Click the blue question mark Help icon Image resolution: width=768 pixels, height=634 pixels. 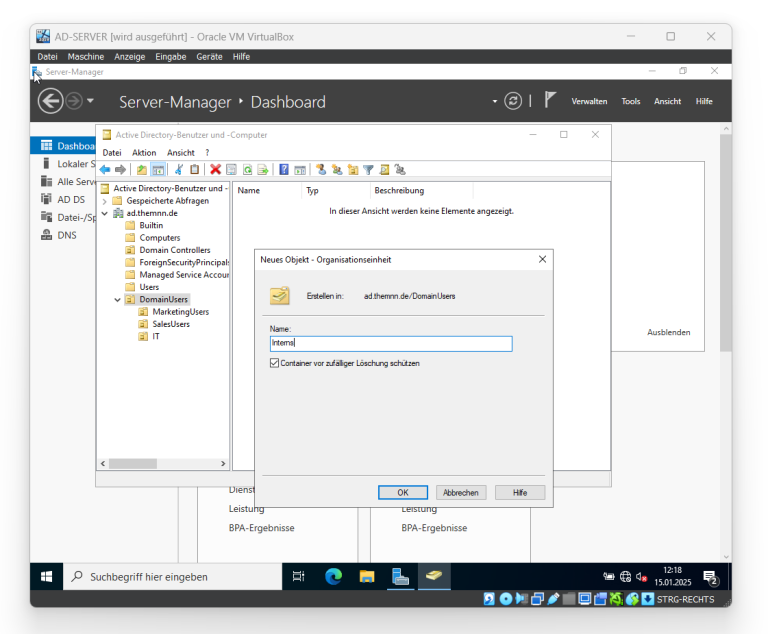pyautogui.click(x=284, y=170)
